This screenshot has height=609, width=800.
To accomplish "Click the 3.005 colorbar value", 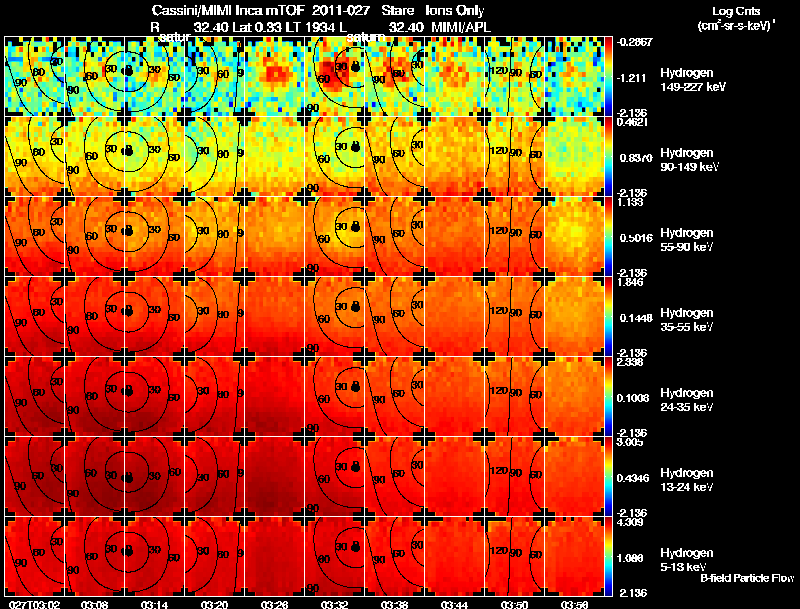I will click(x=631, y=442).
